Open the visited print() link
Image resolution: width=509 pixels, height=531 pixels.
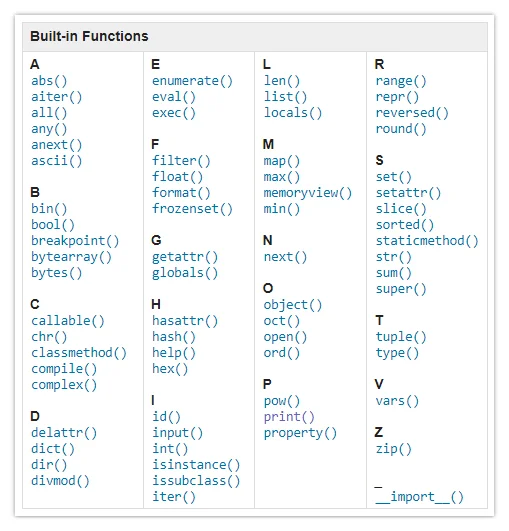(x=289, y=417)
